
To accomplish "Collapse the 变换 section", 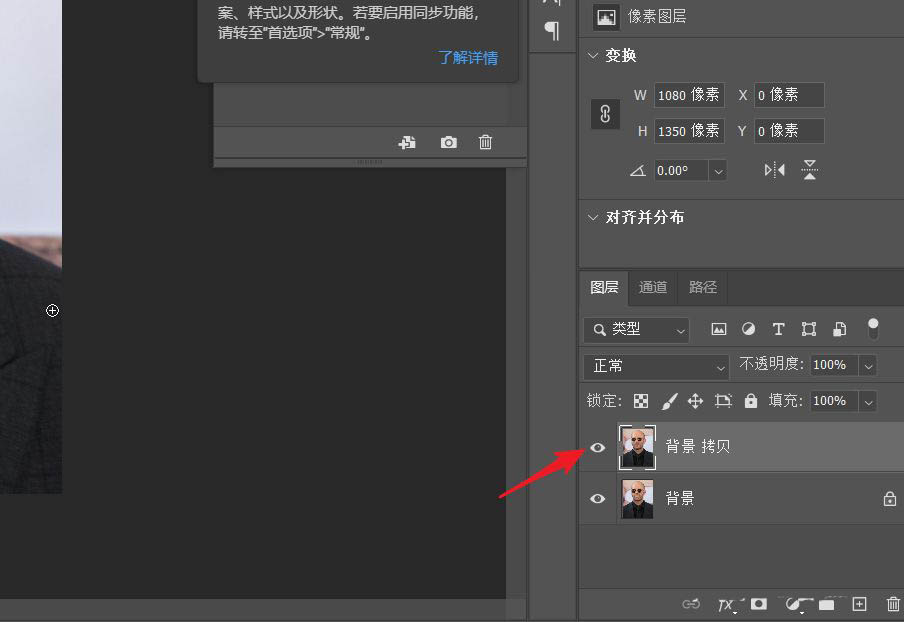I will (x=593, y=55).
